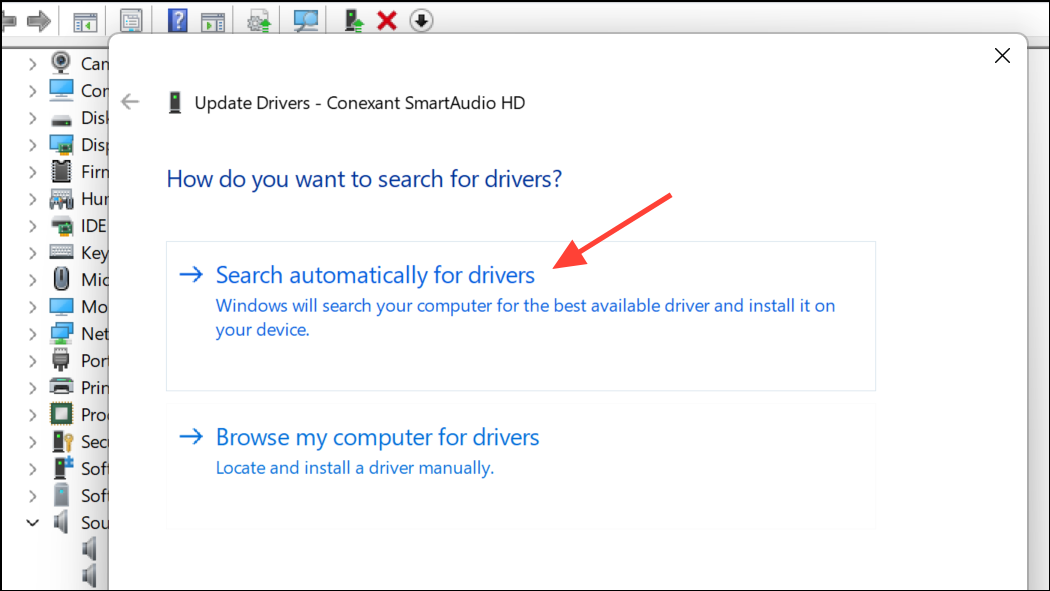Open the Properties toolbar icon
The image size is (1050, 591).
(x=131, y=20)
